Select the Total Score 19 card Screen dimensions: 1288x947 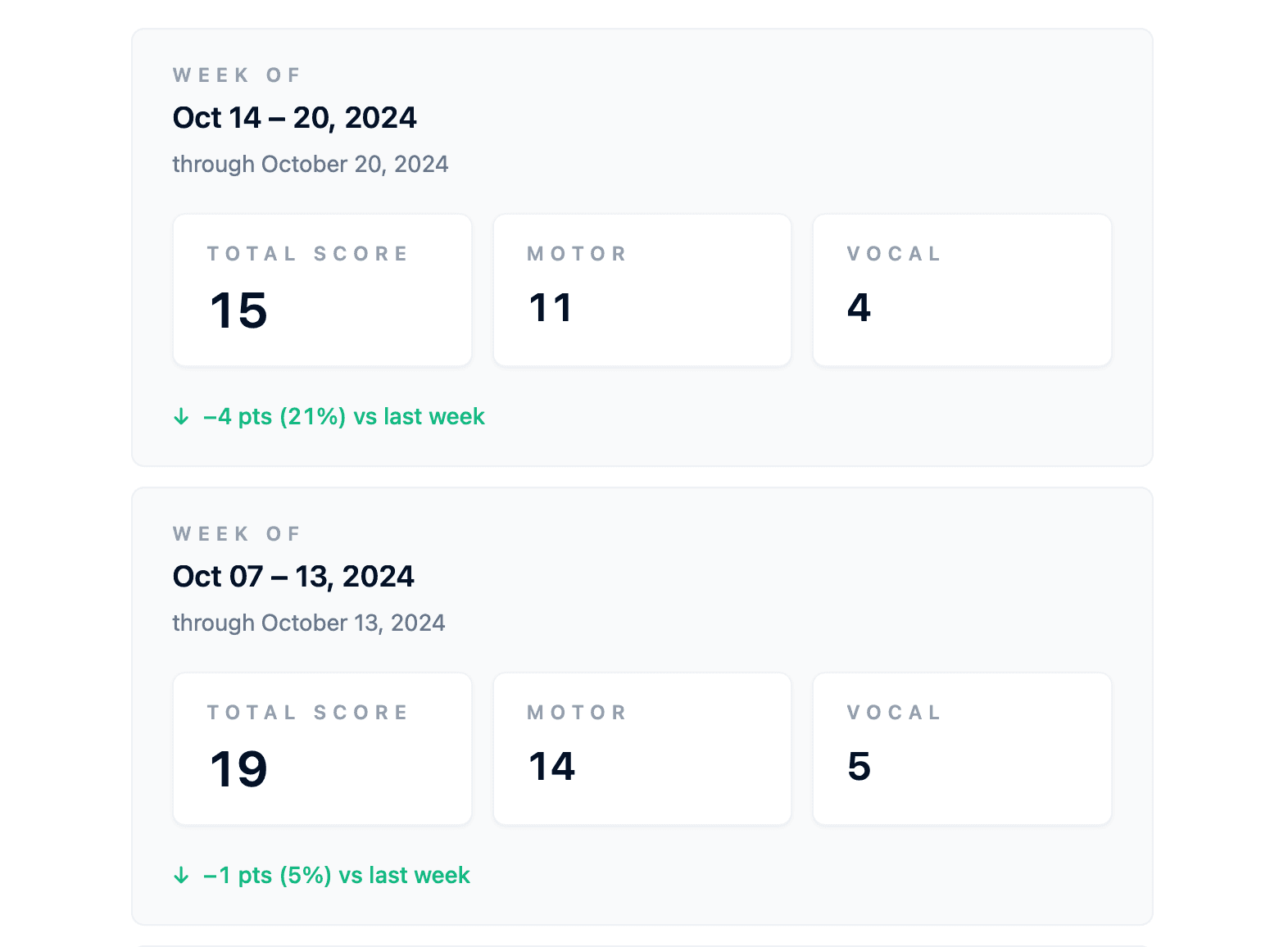click(x=321, y=749)
